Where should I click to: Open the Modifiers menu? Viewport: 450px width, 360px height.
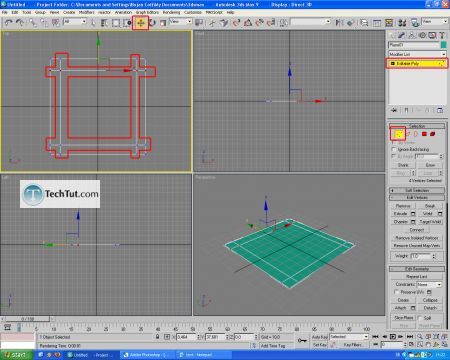click(x=87, y=12)
